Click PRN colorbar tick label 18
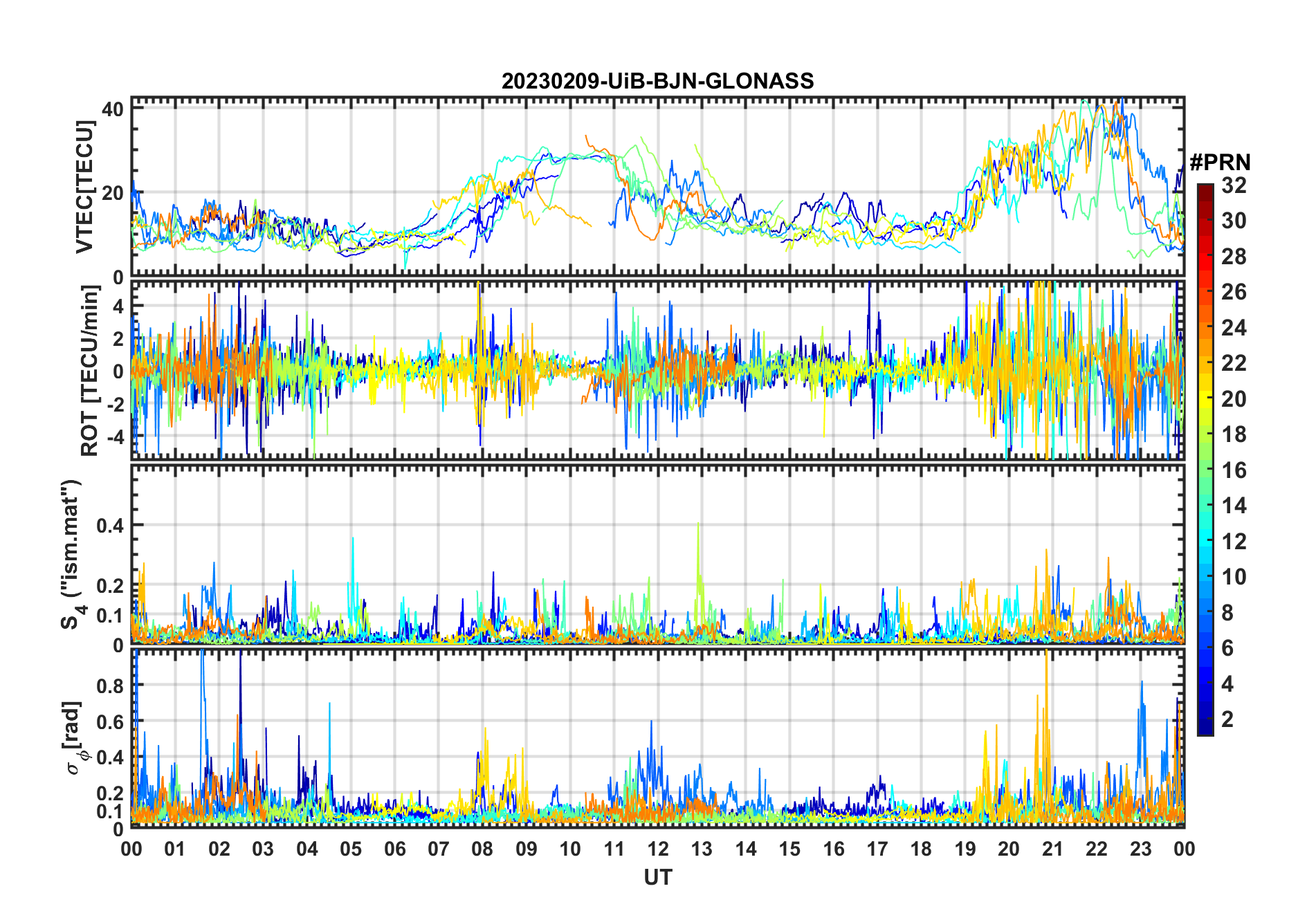The width and height of the screenshot is (1316, 920). [x=1234, y=434]
